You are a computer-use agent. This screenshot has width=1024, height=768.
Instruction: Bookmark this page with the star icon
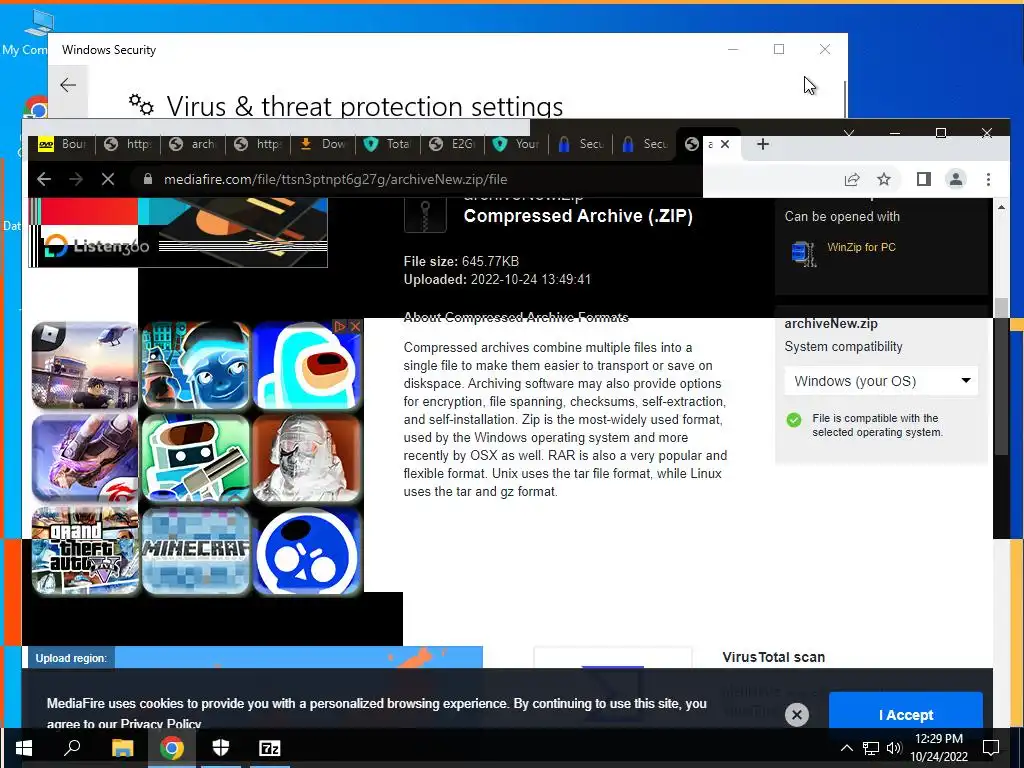click(x=884, y=180)
